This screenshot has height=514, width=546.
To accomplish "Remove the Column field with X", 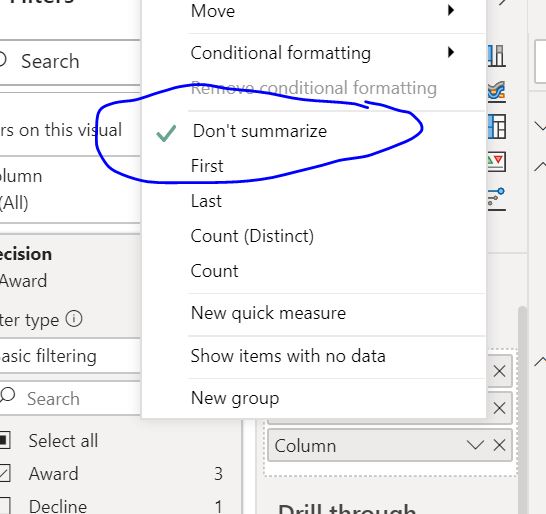I will [x=499, y=445].
